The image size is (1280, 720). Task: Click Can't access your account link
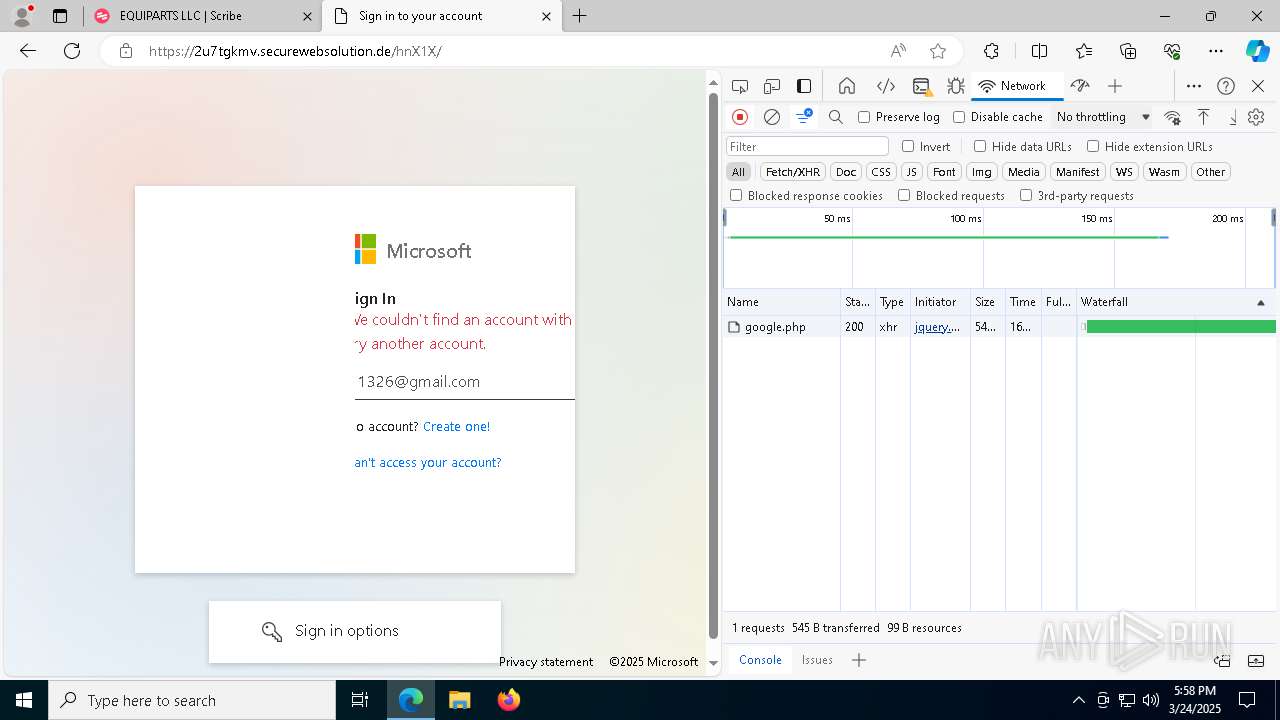click(x=428, y=463)
